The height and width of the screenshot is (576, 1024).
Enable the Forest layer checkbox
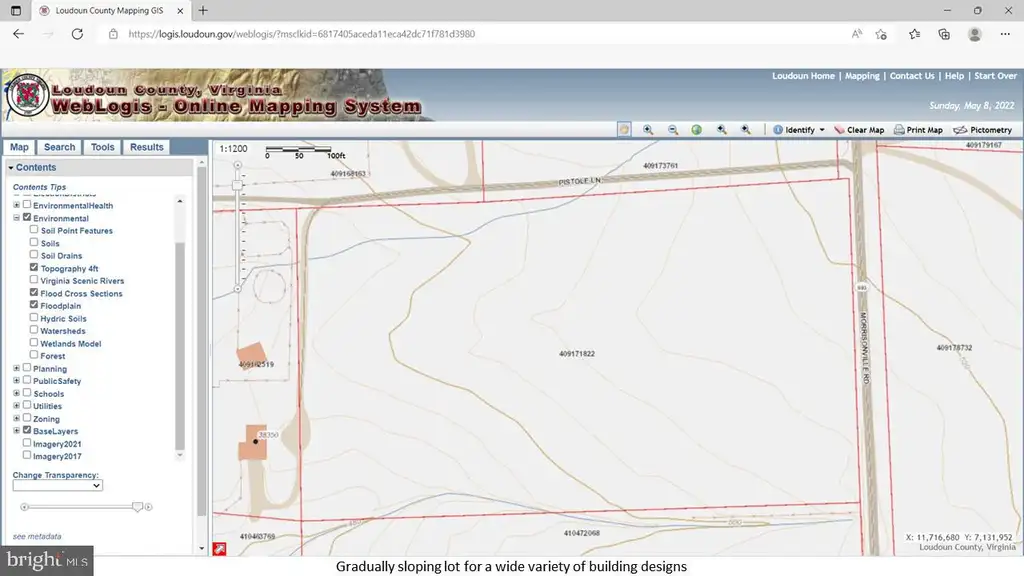(x=34, y=355)
